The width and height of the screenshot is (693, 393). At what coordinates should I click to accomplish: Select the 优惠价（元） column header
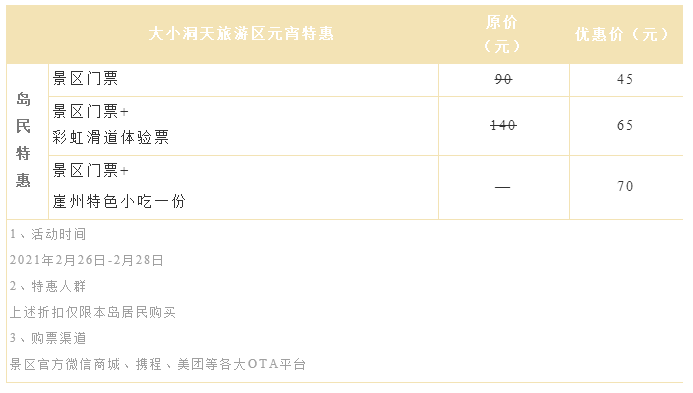point(623,34)
